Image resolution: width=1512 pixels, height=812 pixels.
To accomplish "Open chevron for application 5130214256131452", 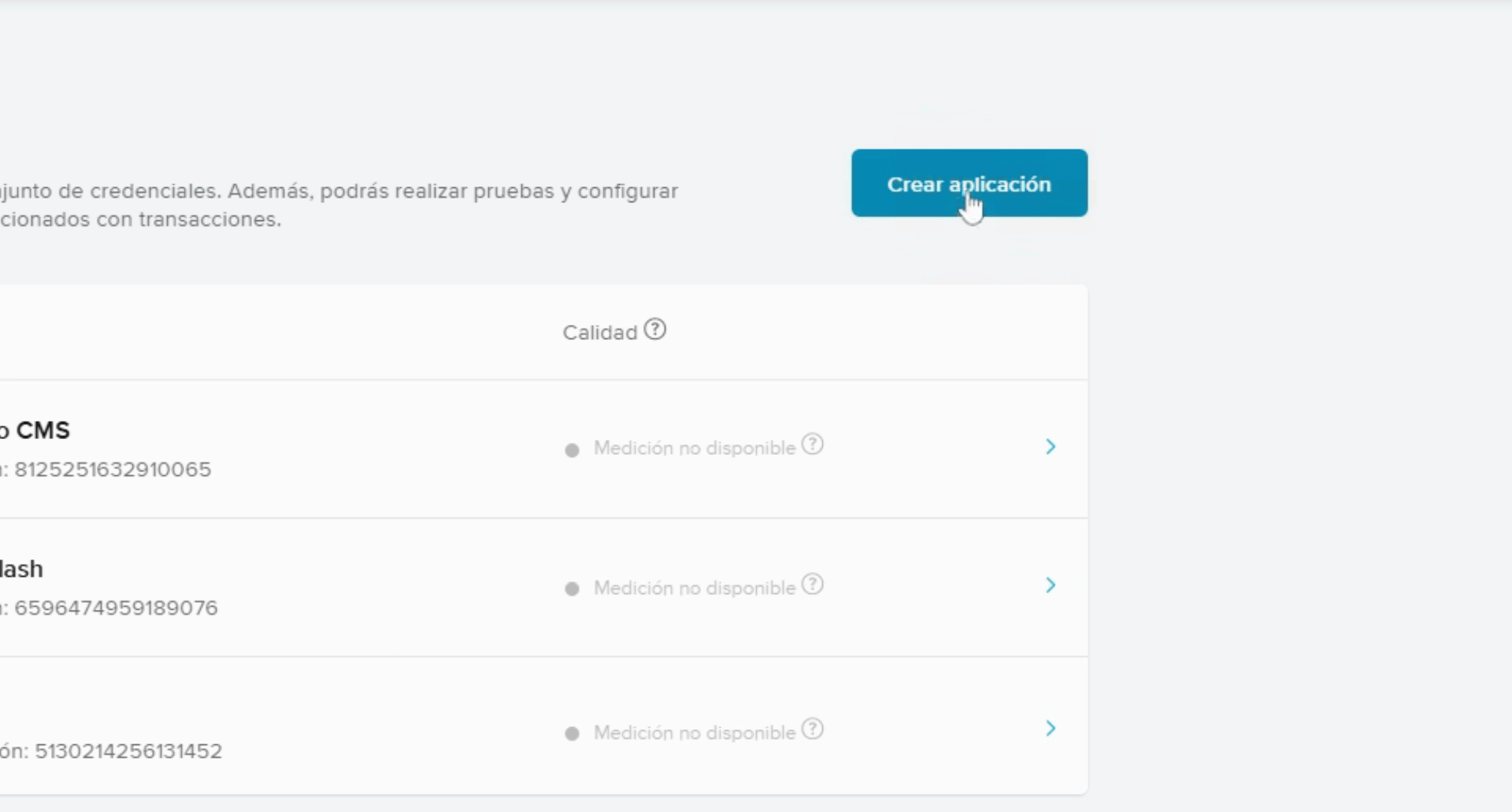I will pos(1050,728).
